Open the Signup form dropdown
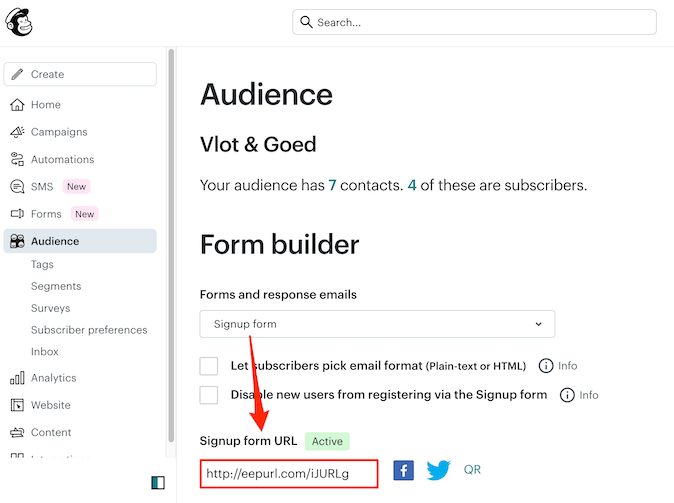 pyautogui.click(x=377, y=324)
